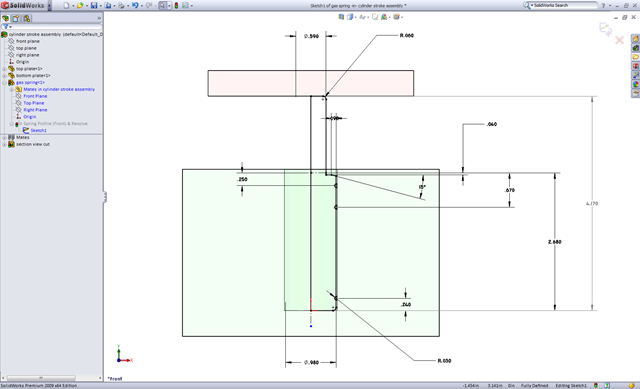Click the Section View icon in heads-up toolbar
The width and height of the screenshot is (640, 389).
click(341, 17)
